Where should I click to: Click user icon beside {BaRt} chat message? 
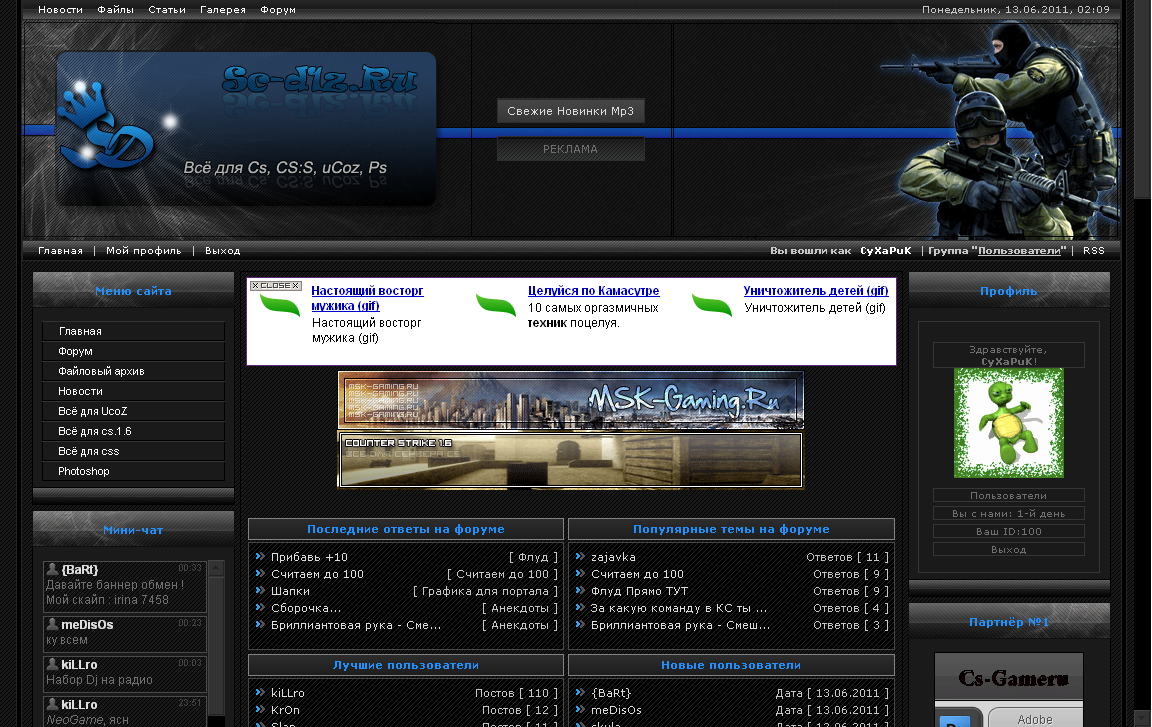(x=52, y=568)
